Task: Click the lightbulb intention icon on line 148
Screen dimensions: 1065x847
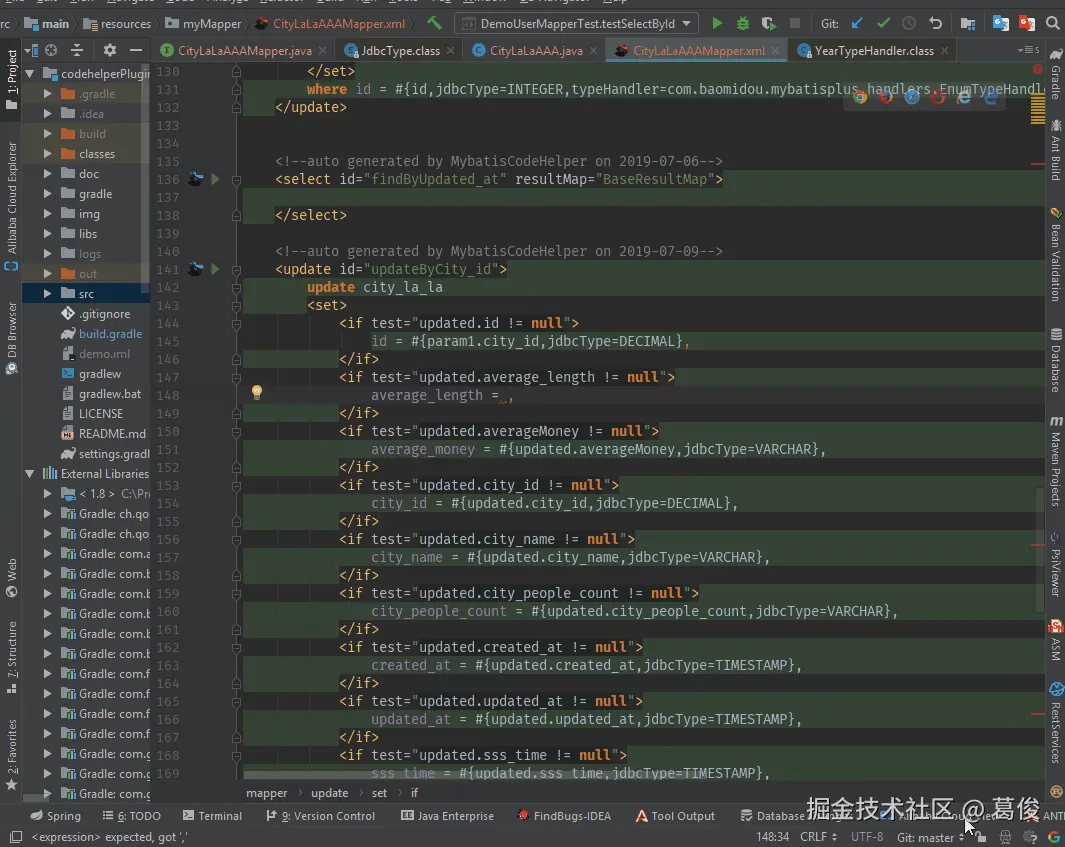Action: (x=256, y=393)
